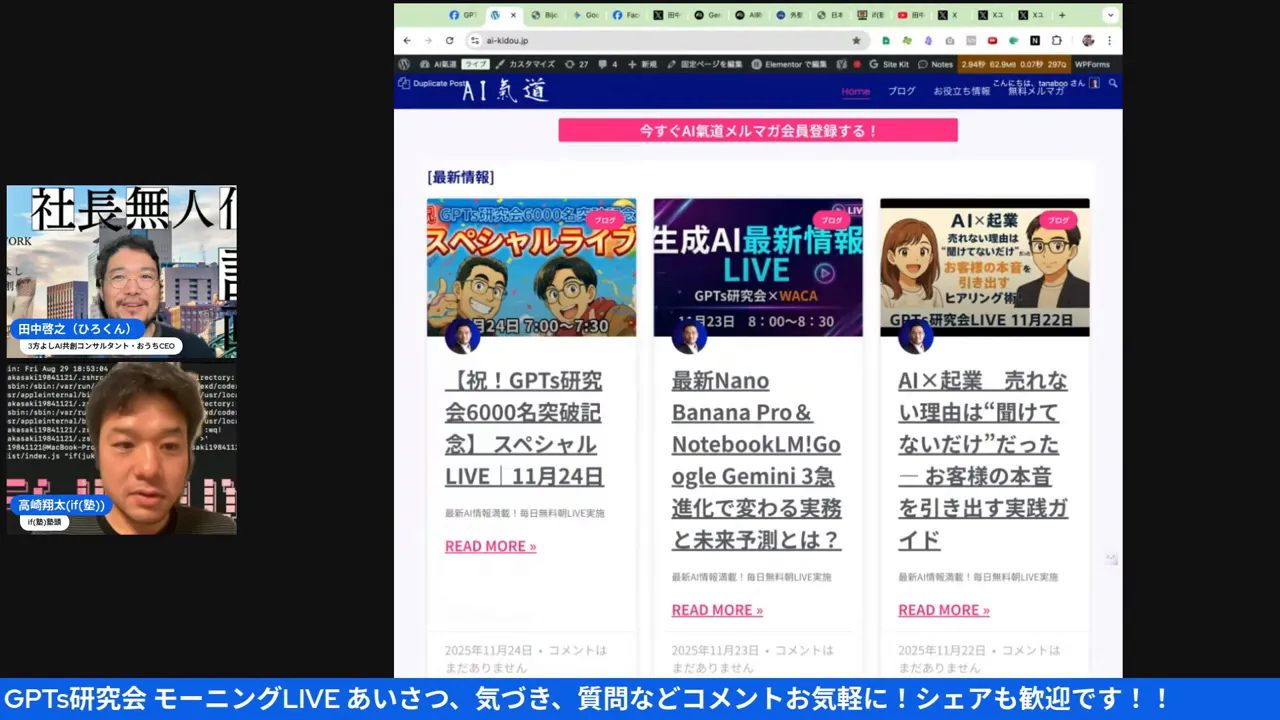The image size is (1280, 720).
Task: Open the 新規 dropdown in the admin bar
Action: point(646,64)
